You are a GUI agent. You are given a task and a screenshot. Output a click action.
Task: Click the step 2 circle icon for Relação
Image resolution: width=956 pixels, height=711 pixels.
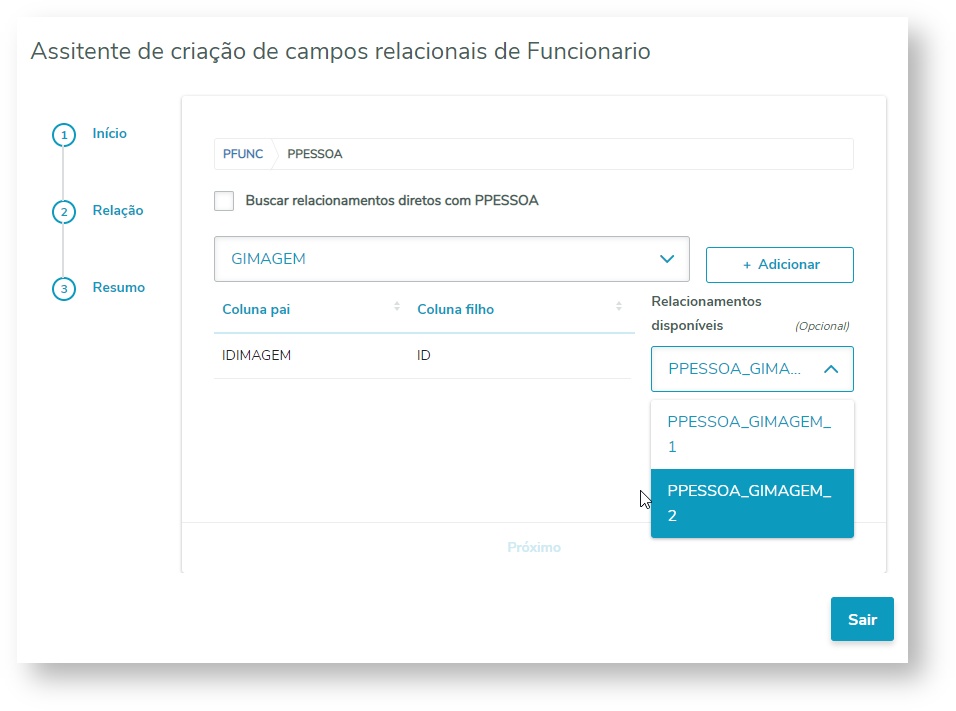tap(64, 212)
